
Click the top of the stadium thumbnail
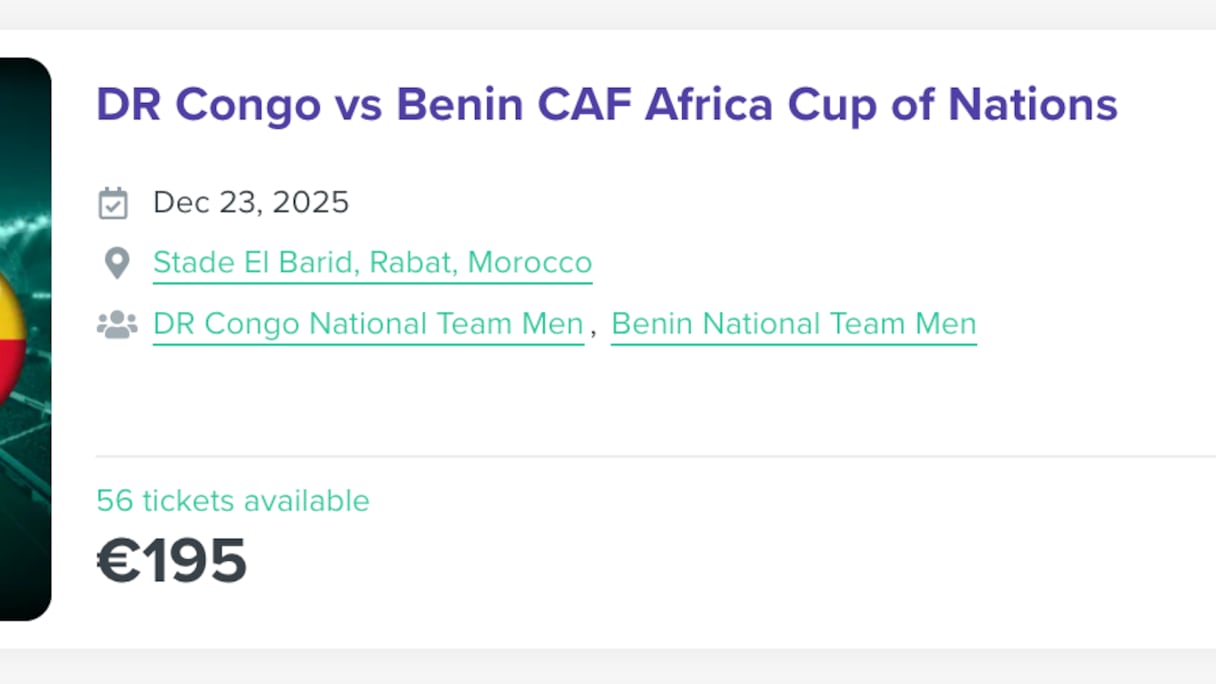tap(24, 90)
